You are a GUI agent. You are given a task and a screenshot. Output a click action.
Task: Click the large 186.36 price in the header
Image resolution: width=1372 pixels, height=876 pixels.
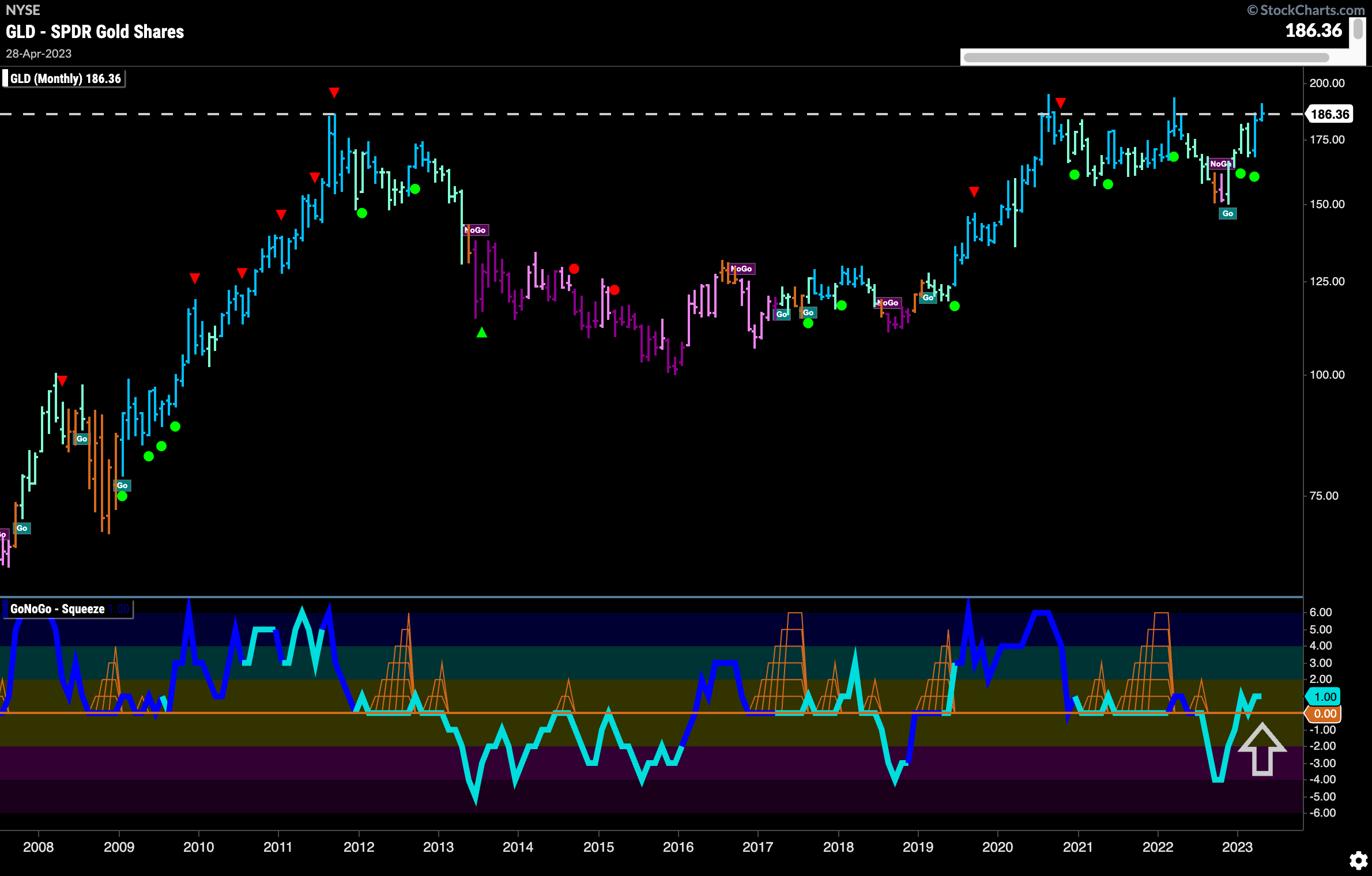coord(1314,31)
